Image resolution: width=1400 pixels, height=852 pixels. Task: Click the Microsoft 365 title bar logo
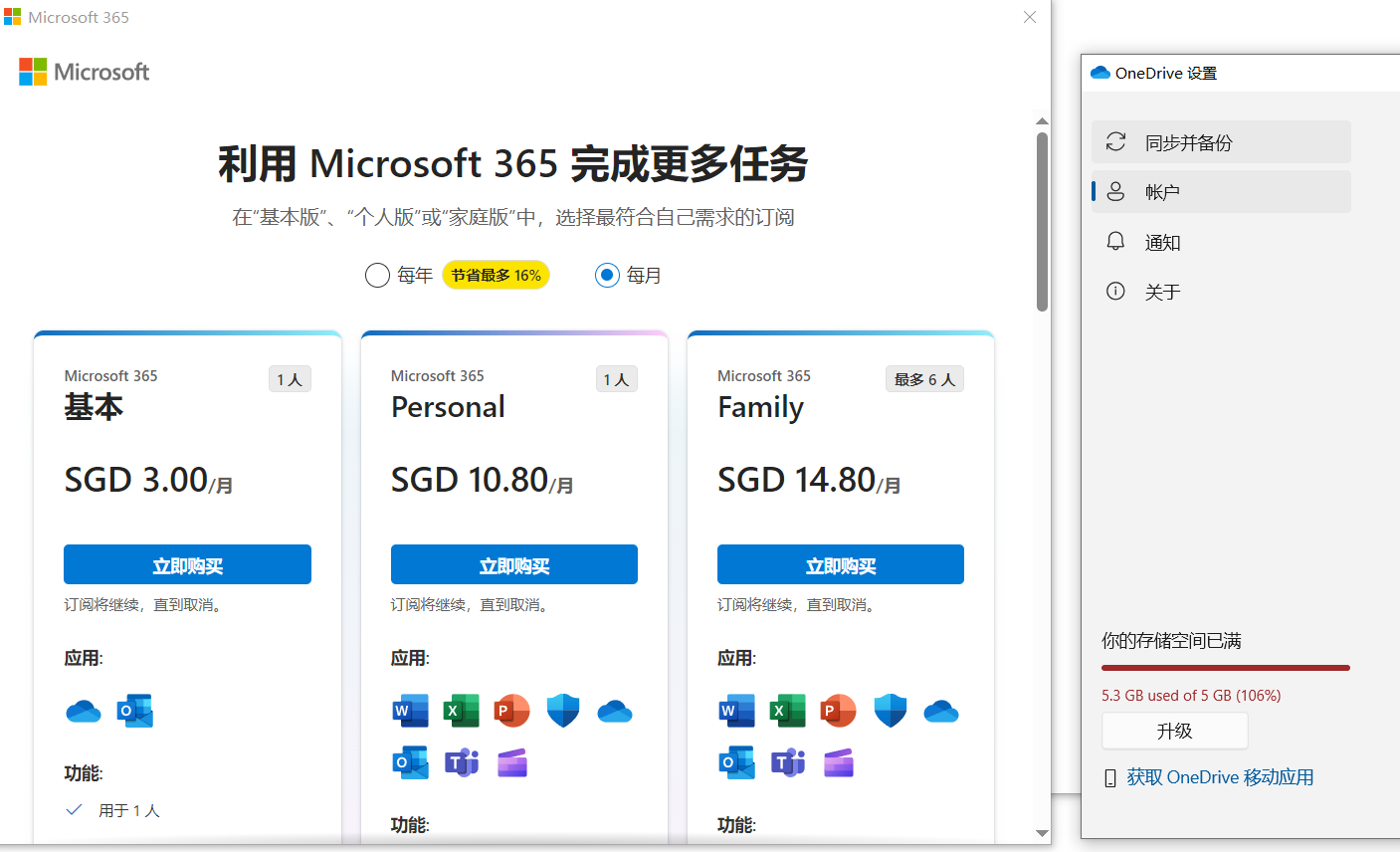(12, 17)
